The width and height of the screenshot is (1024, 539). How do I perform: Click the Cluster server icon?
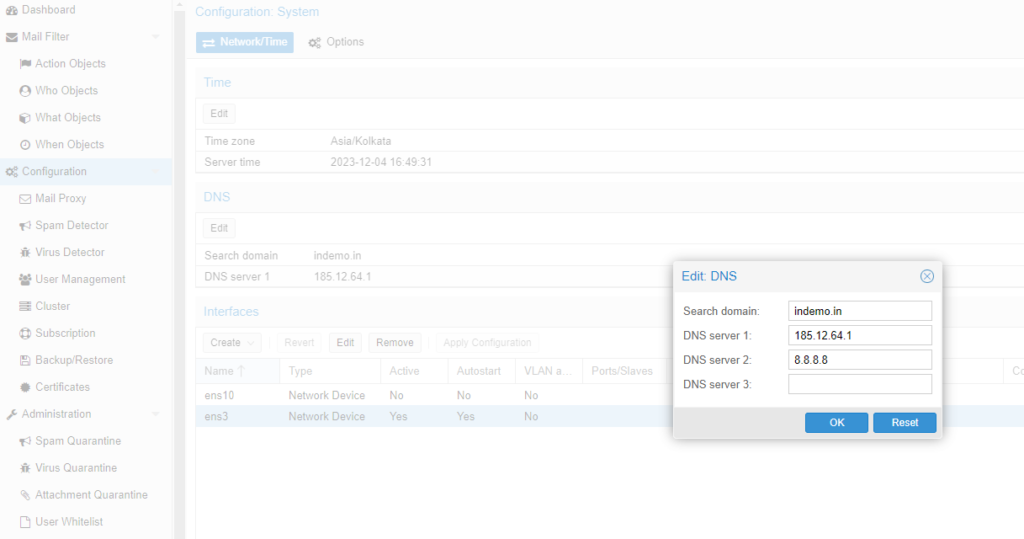click(x=25, y=306)
